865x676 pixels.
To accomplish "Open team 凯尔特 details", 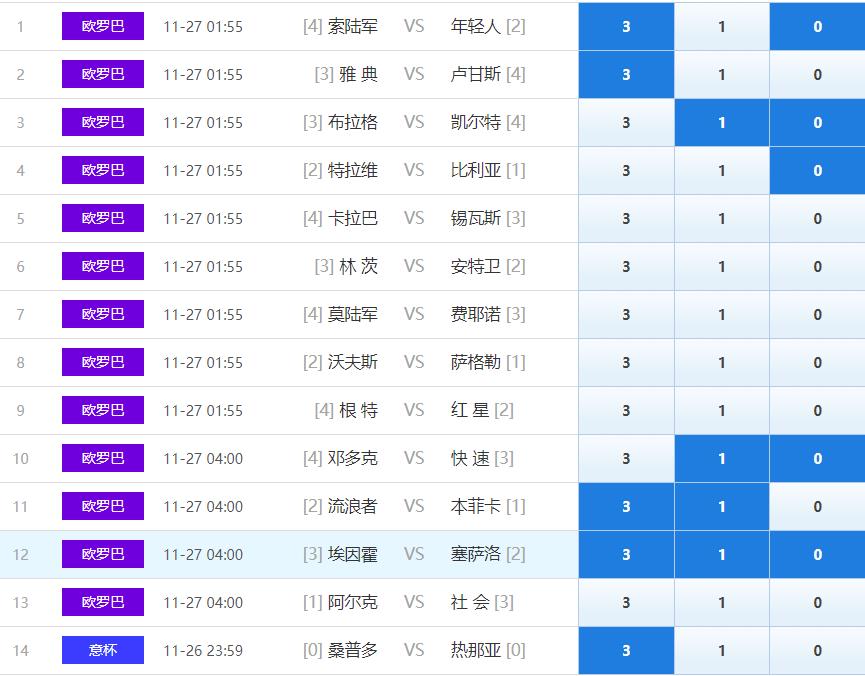I will pos(476,123).
